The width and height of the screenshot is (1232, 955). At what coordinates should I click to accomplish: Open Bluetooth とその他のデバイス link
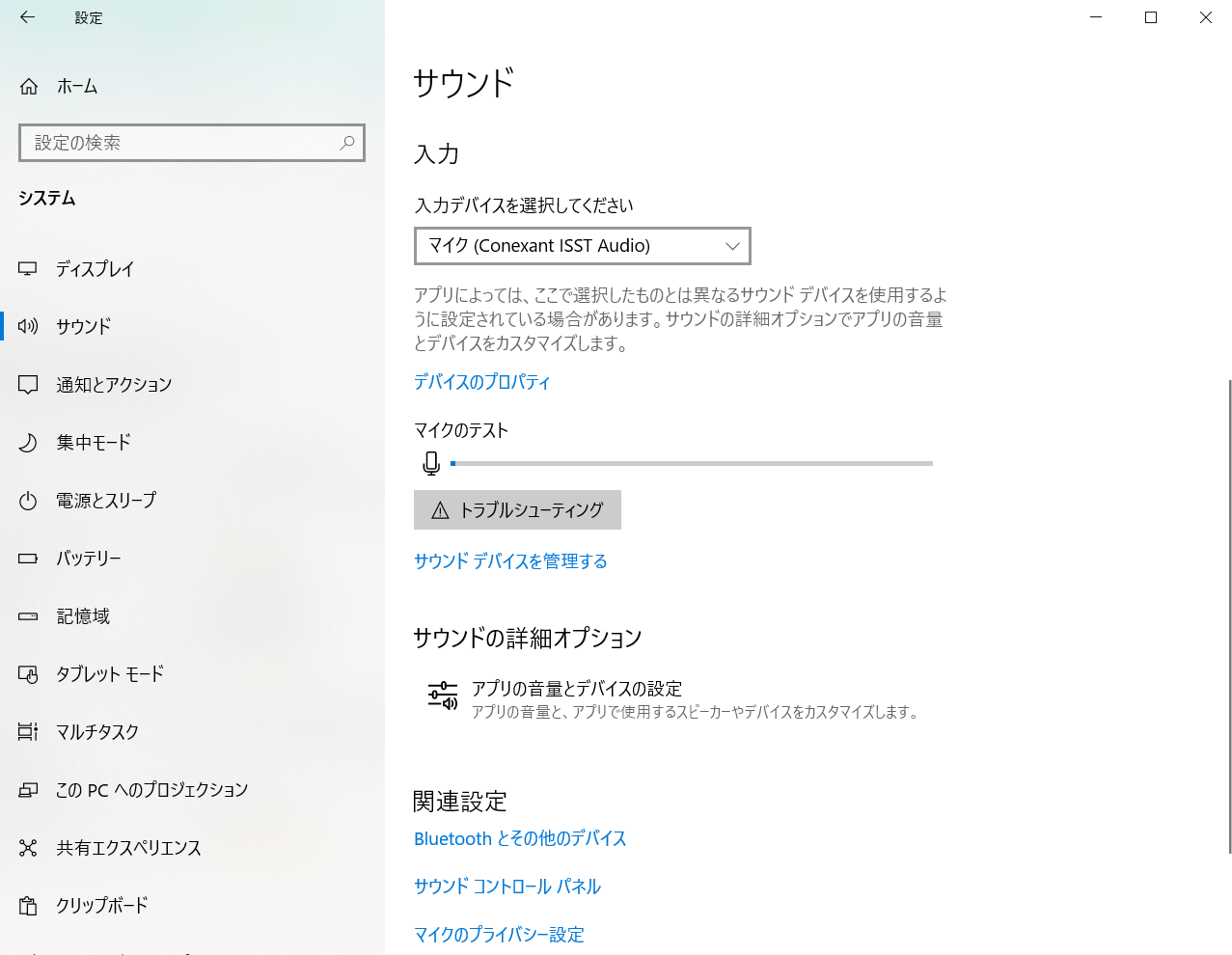pyautogui.click(x=520, y=839)
